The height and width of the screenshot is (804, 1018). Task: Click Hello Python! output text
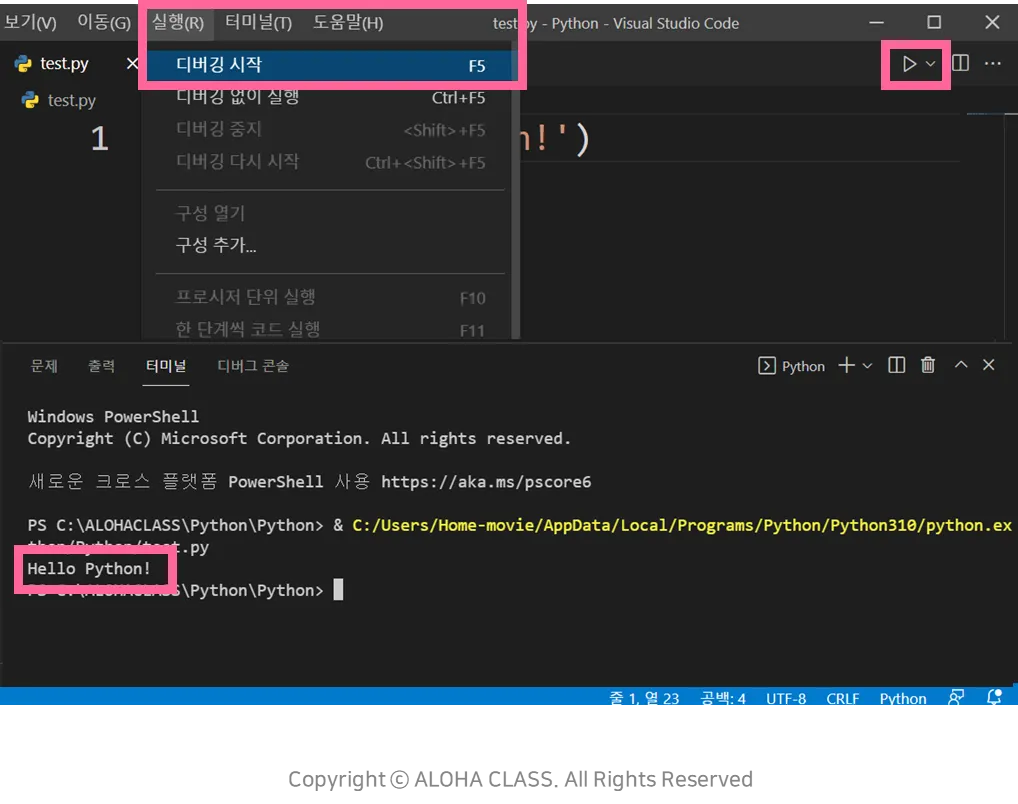[89, 568]
